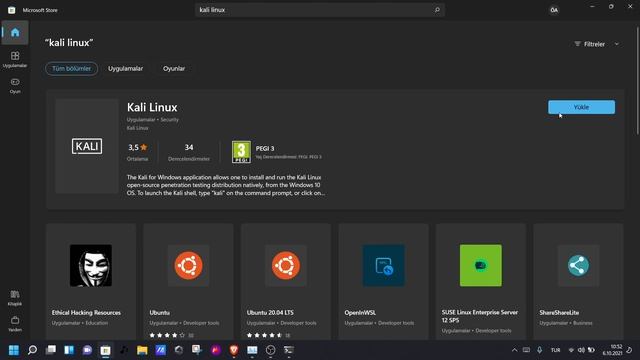Open the clock and date in the taskbar
Viewport: 640px width, 360px height.
pos(612,350)
